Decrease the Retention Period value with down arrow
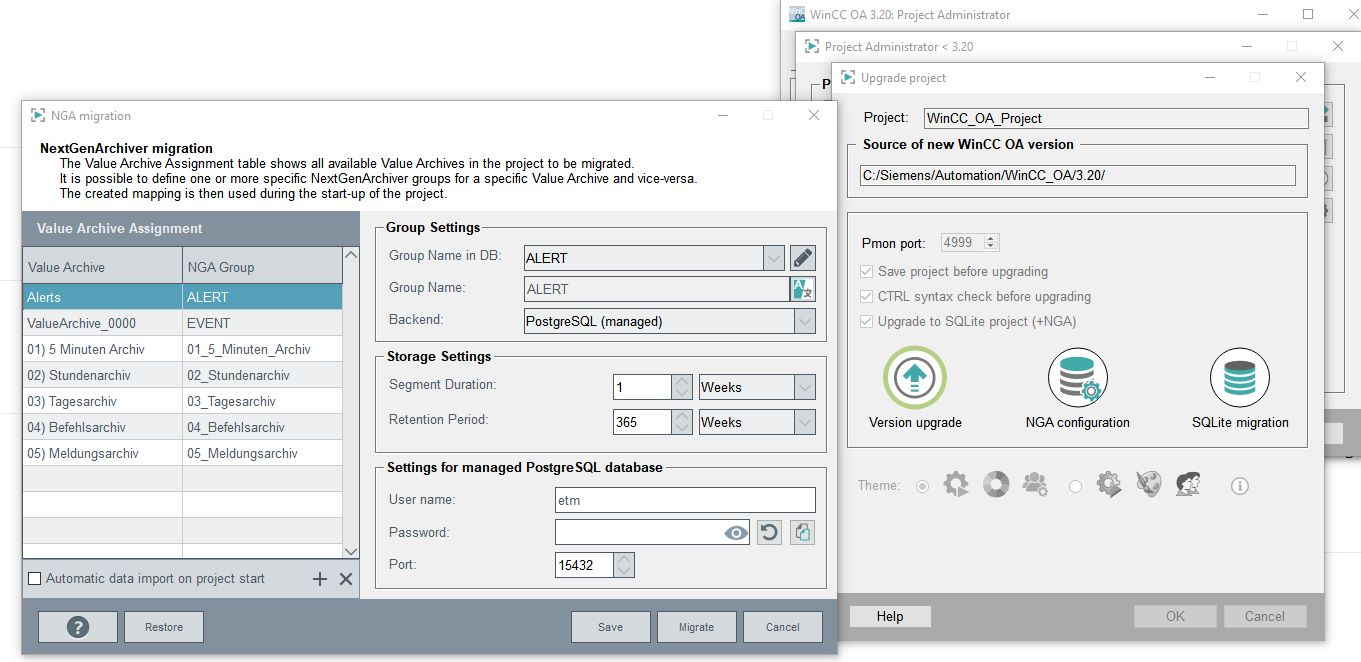Screen dimensions: 1361x662 point(681,428)
